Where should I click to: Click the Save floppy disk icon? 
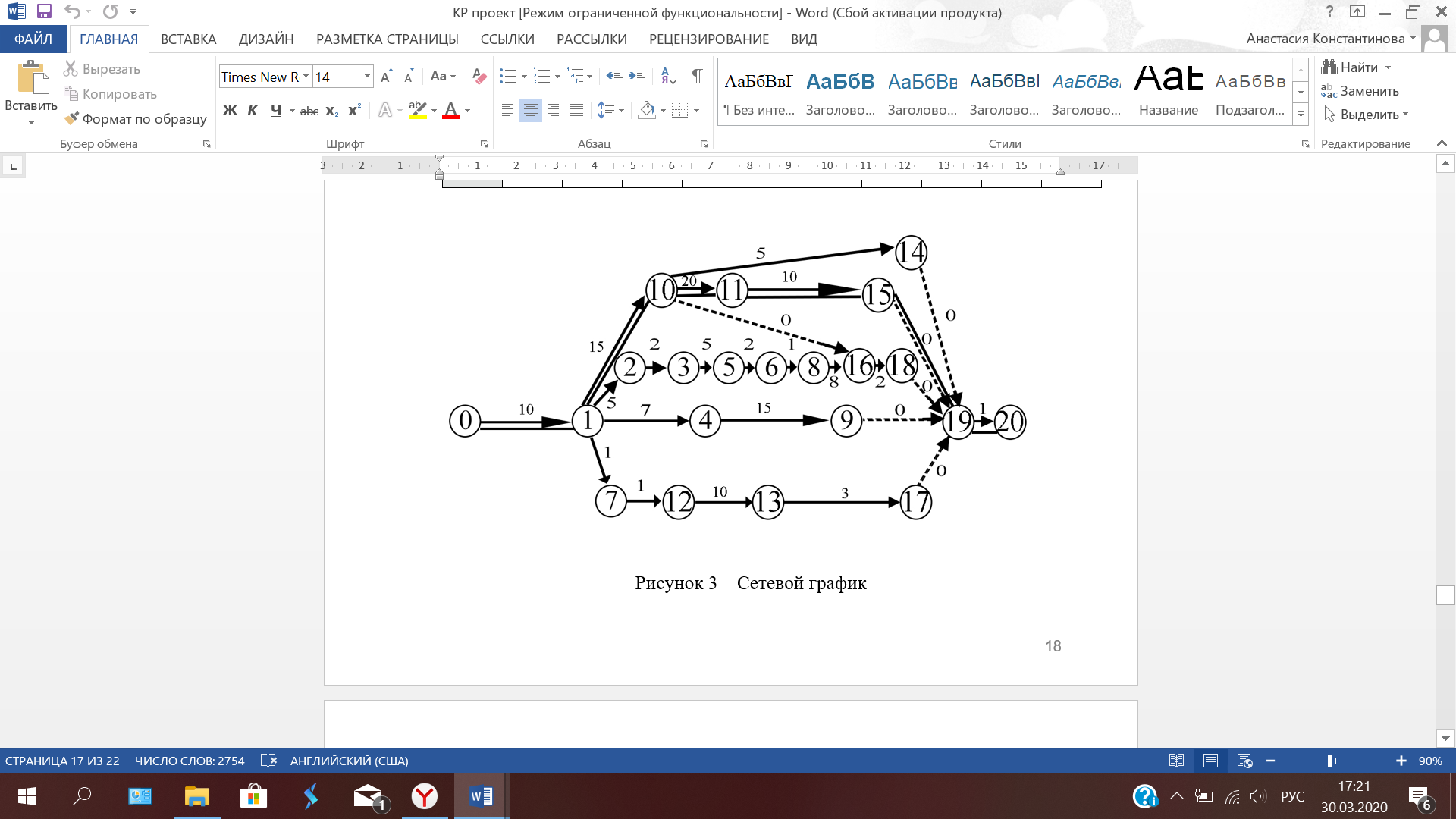44,11
